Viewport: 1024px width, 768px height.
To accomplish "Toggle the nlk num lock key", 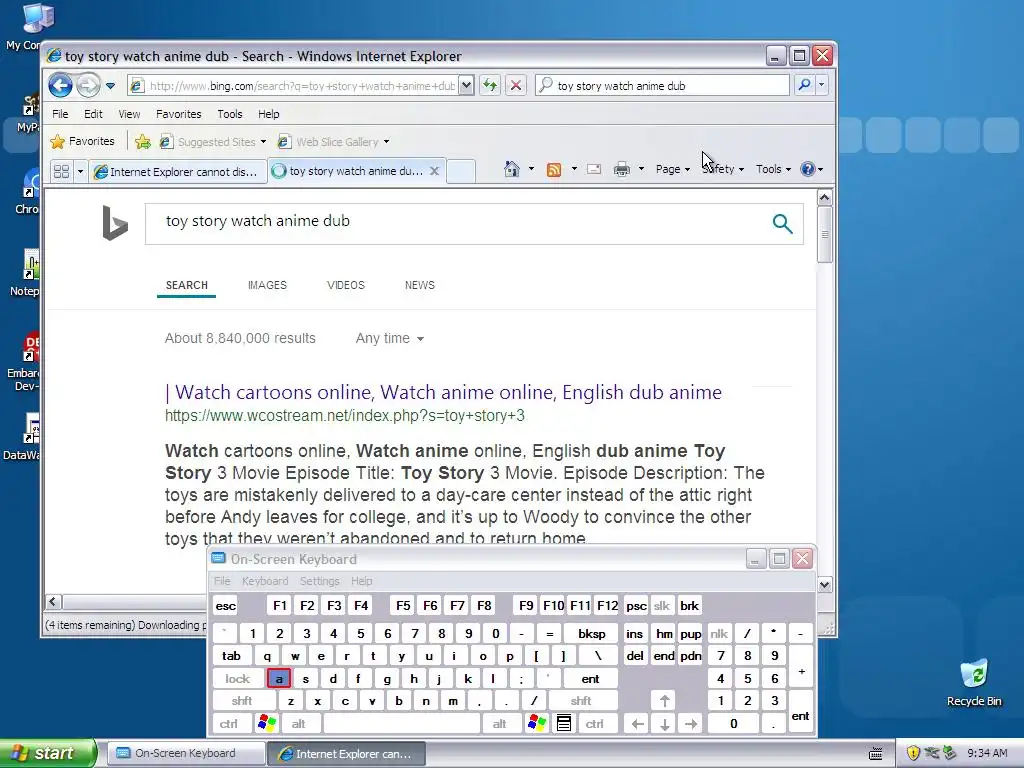I will coord(719,633).
